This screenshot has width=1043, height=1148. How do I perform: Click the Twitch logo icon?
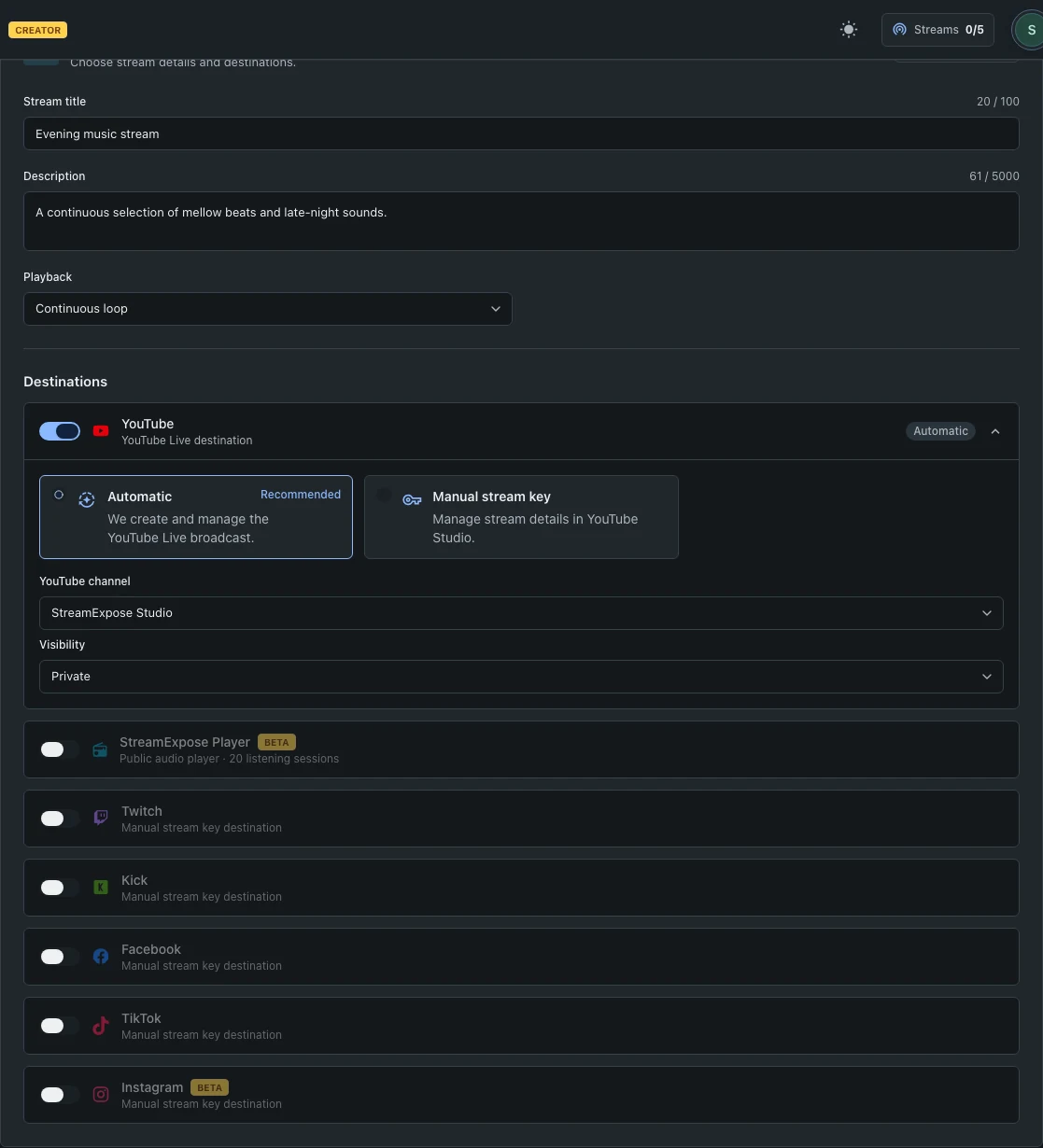pos(101,819)
